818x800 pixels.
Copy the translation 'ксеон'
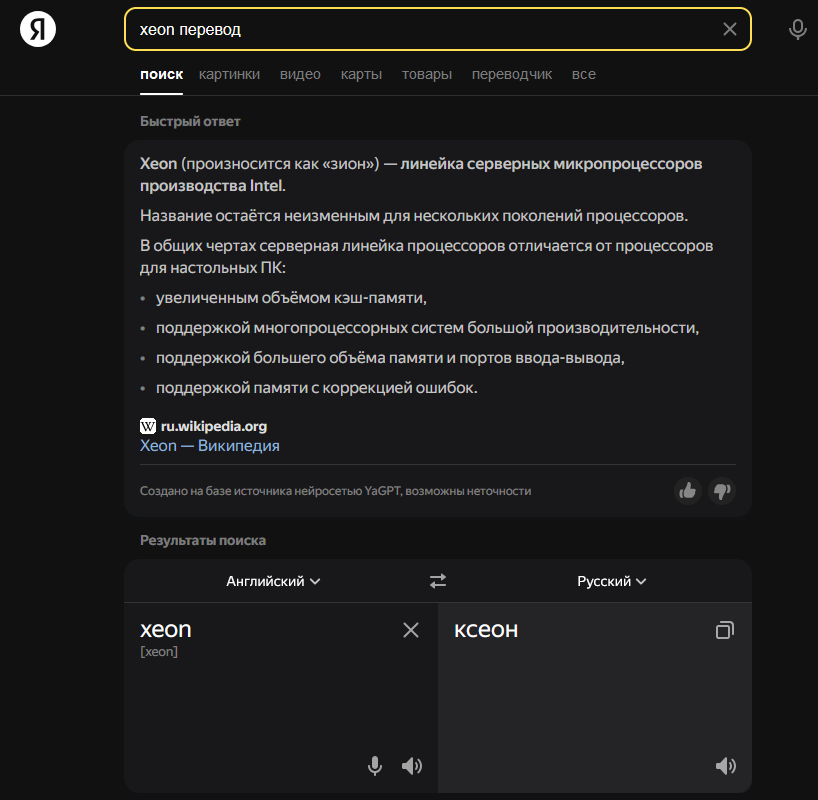click(725, 630)
